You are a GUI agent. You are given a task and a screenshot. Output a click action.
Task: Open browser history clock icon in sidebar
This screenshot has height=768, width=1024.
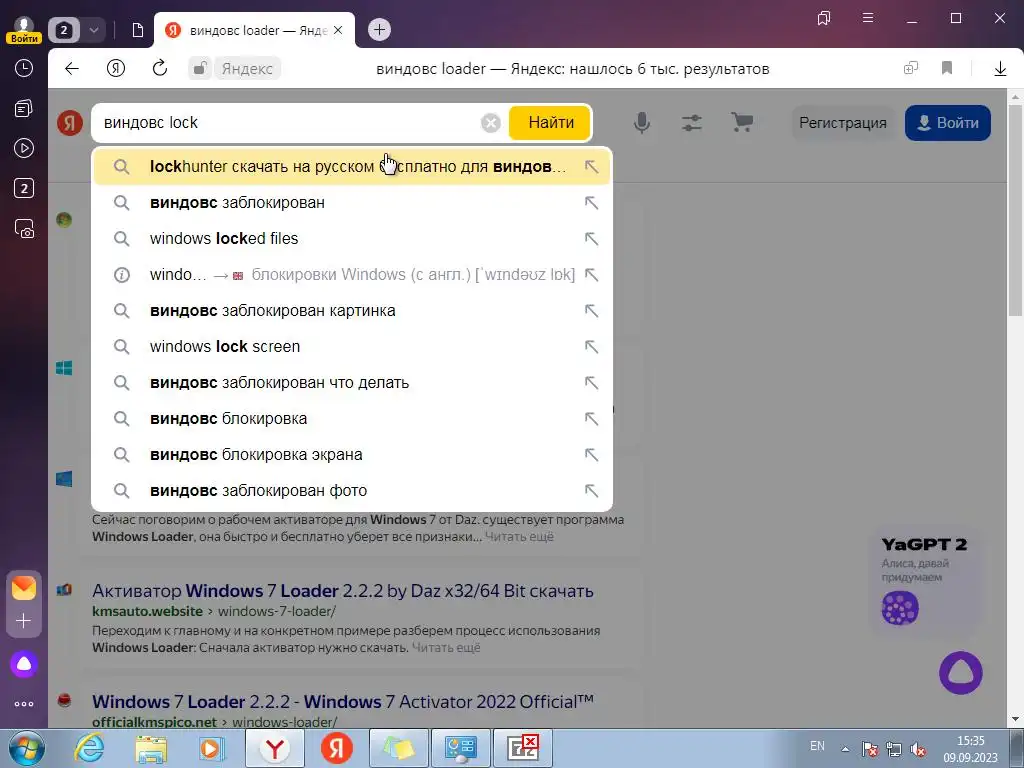[24, 68]
